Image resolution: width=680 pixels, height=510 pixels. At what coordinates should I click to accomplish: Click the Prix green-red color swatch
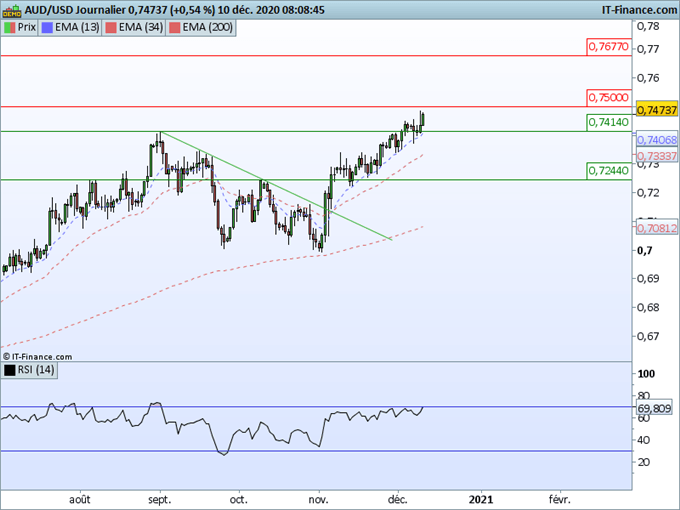pyautogui.click(x=10, y=27)
